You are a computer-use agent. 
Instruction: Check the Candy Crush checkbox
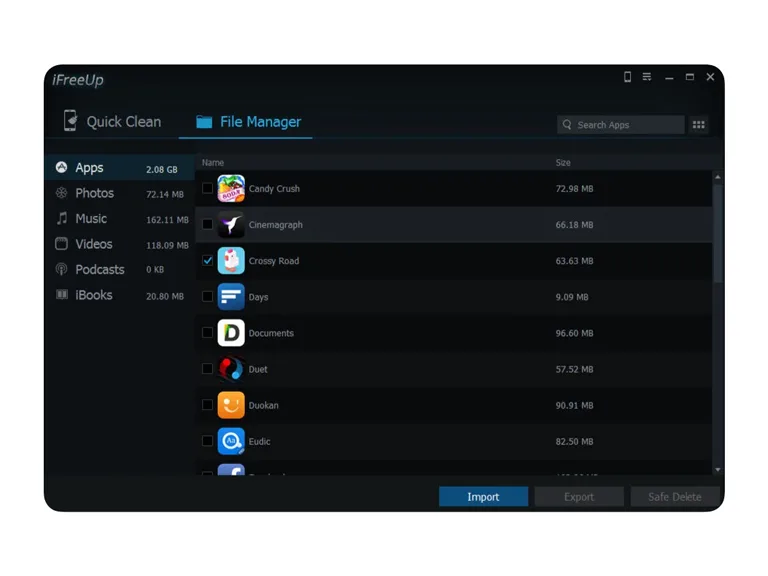pyautogui.click(x=207, y=188)
